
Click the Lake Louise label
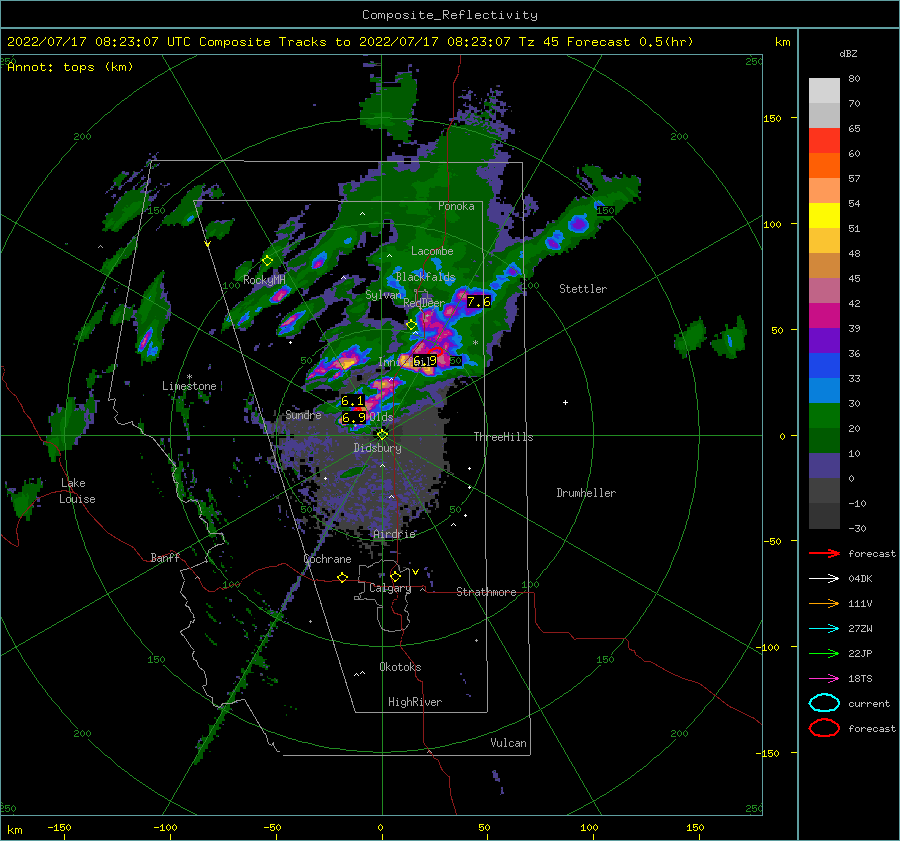click(x=77, y=491)
